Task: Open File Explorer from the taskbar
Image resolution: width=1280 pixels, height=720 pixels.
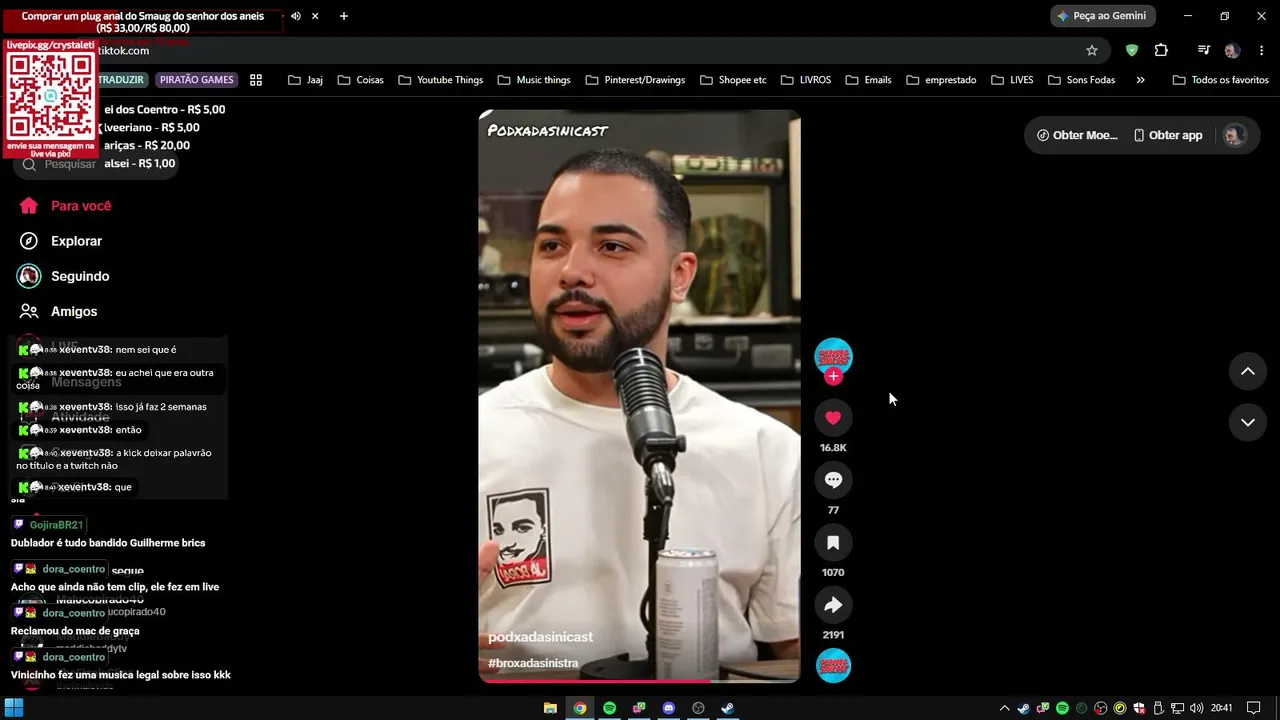Action: tap(550, 708)
